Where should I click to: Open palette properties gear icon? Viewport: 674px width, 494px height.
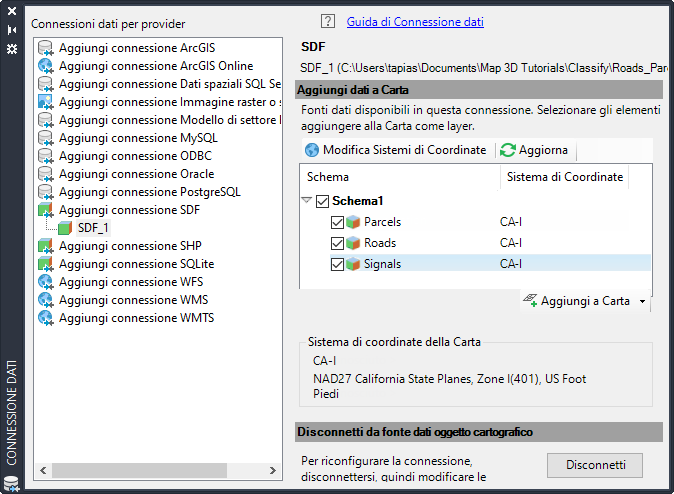pyautogui.click(x=12, y=48)
